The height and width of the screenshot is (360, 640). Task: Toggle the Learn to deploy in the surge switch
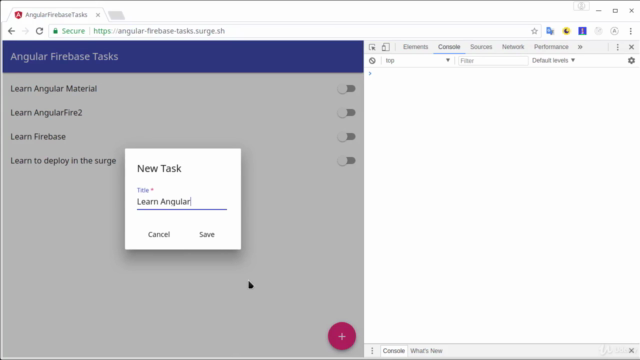coord(347,161)
